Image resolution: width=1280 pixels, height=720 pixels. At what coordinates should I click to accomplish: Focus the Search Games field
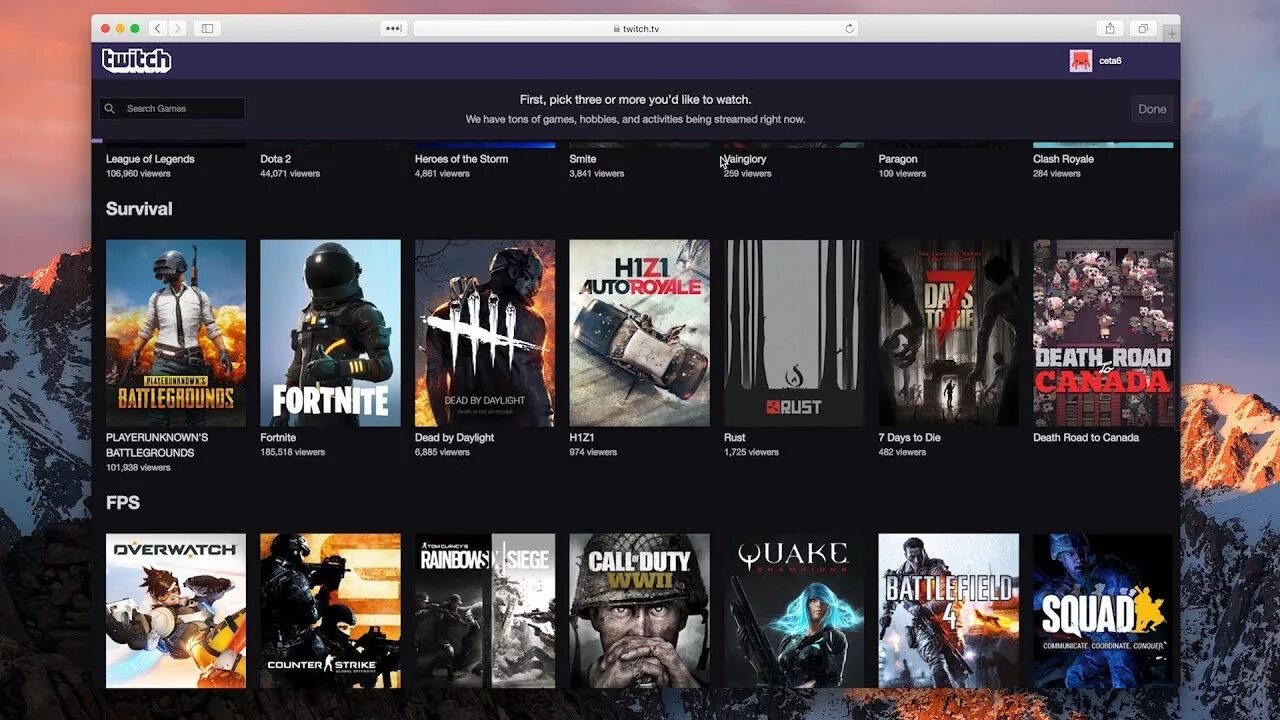pos(172,108)
